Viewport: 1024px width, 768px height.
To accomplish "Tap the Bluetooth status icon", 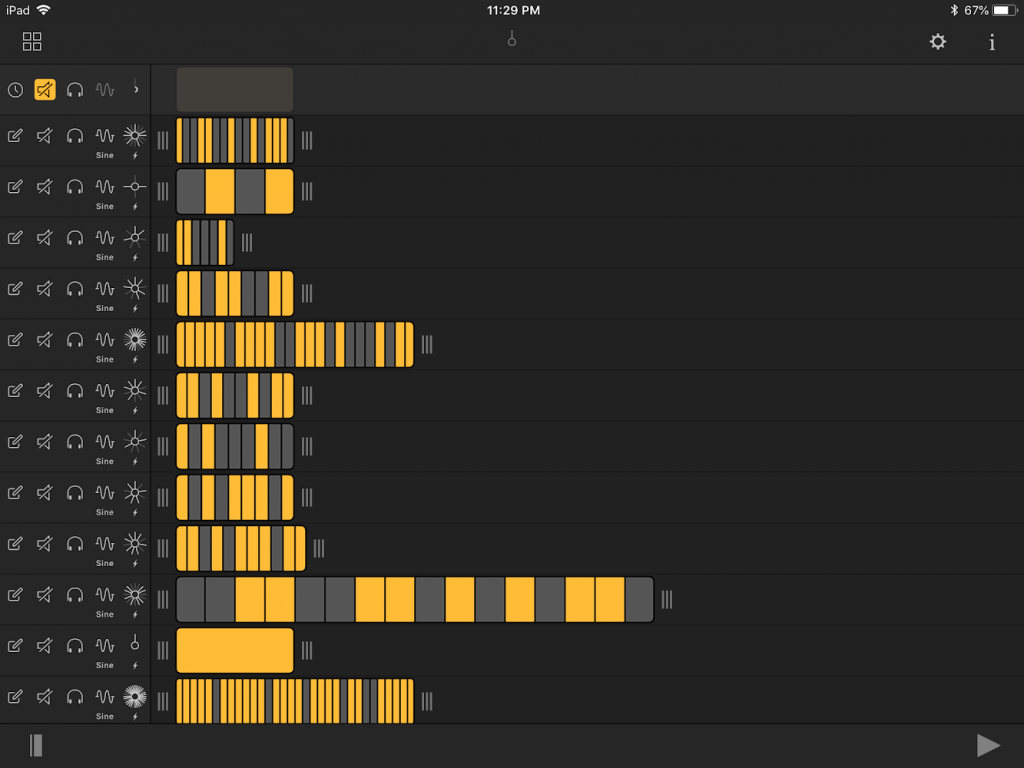I will (x=954, y=10).
